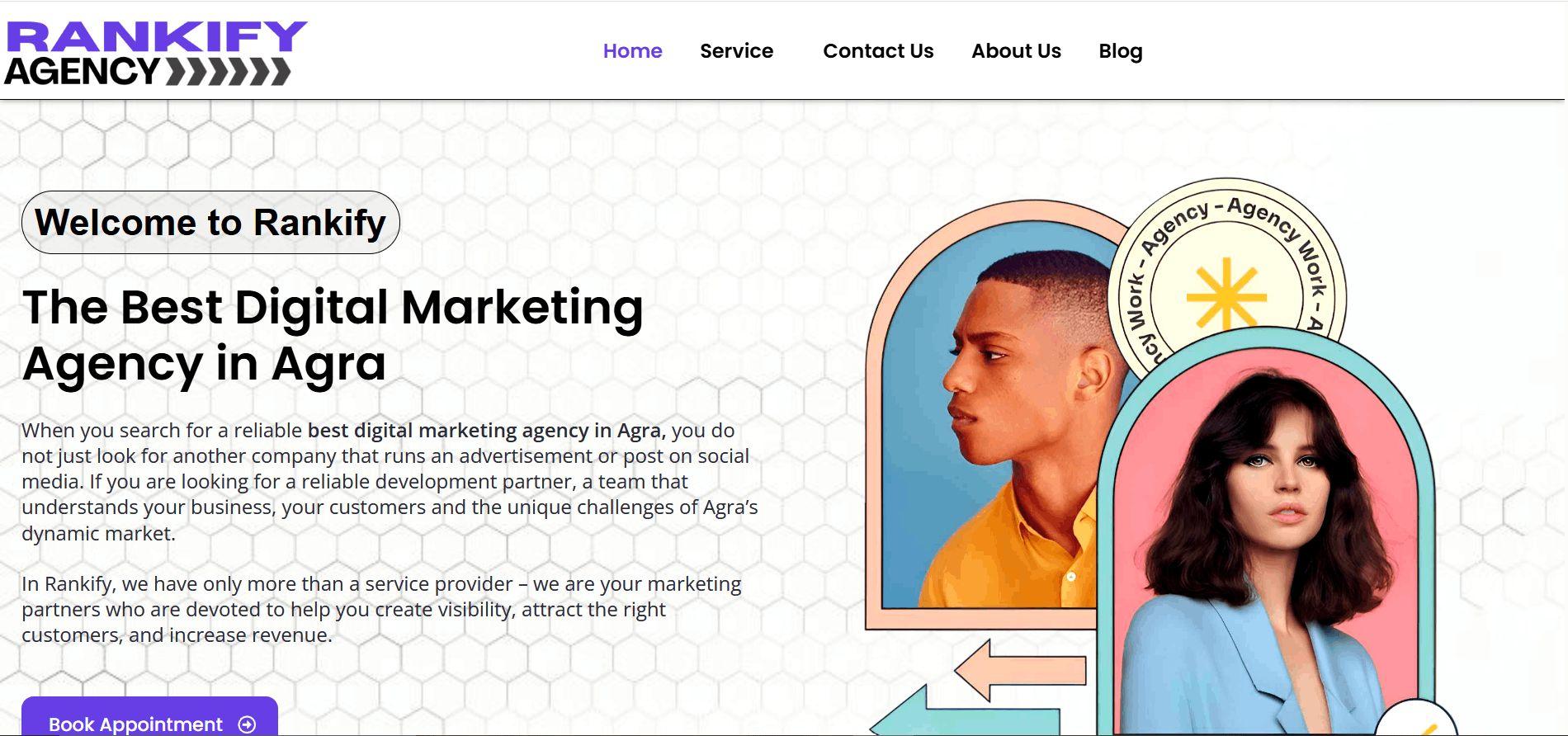Image resolution: width=1568 pixels, height=736 pixels.
Task: Click the bold 'best digital marketing agency in Agra' text
Action: click(x=485, y=430)
